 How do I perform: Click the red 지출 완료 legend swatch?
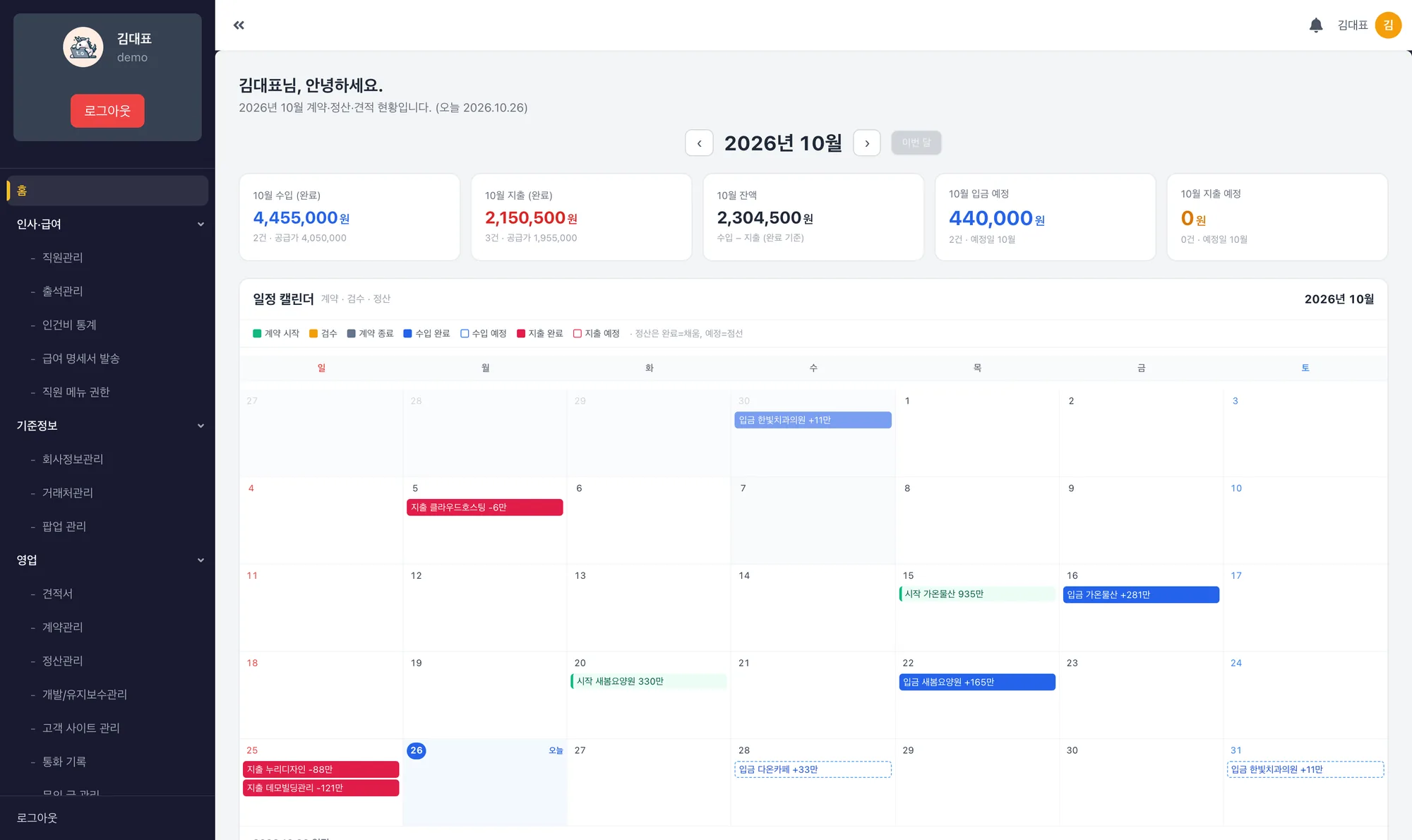[521, 333]
